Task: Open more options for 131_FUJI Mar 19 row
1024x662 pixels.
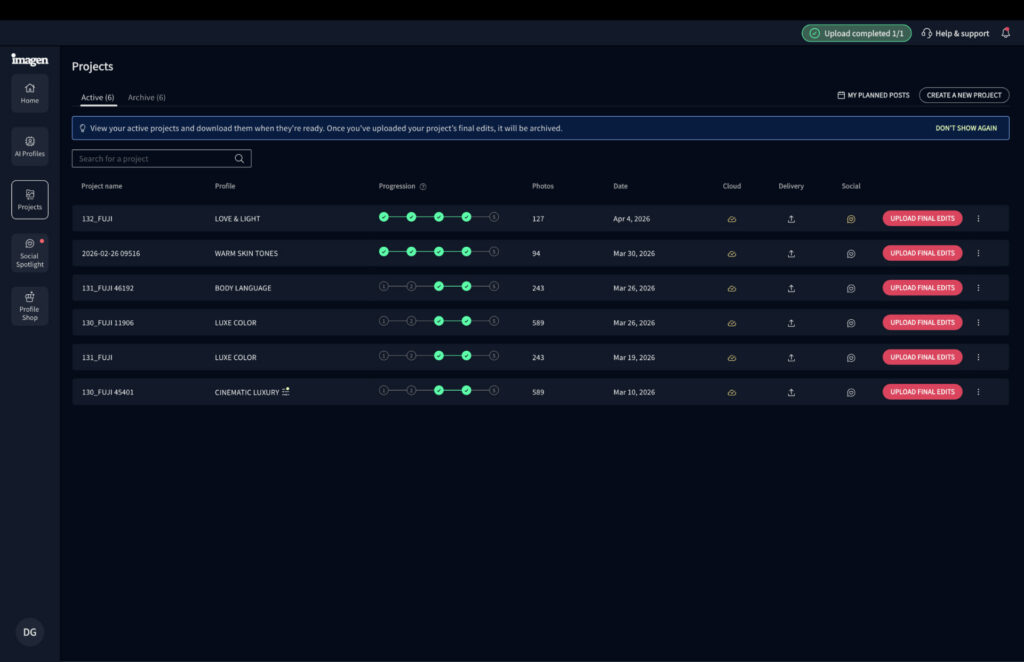Action: pos(978,357)
